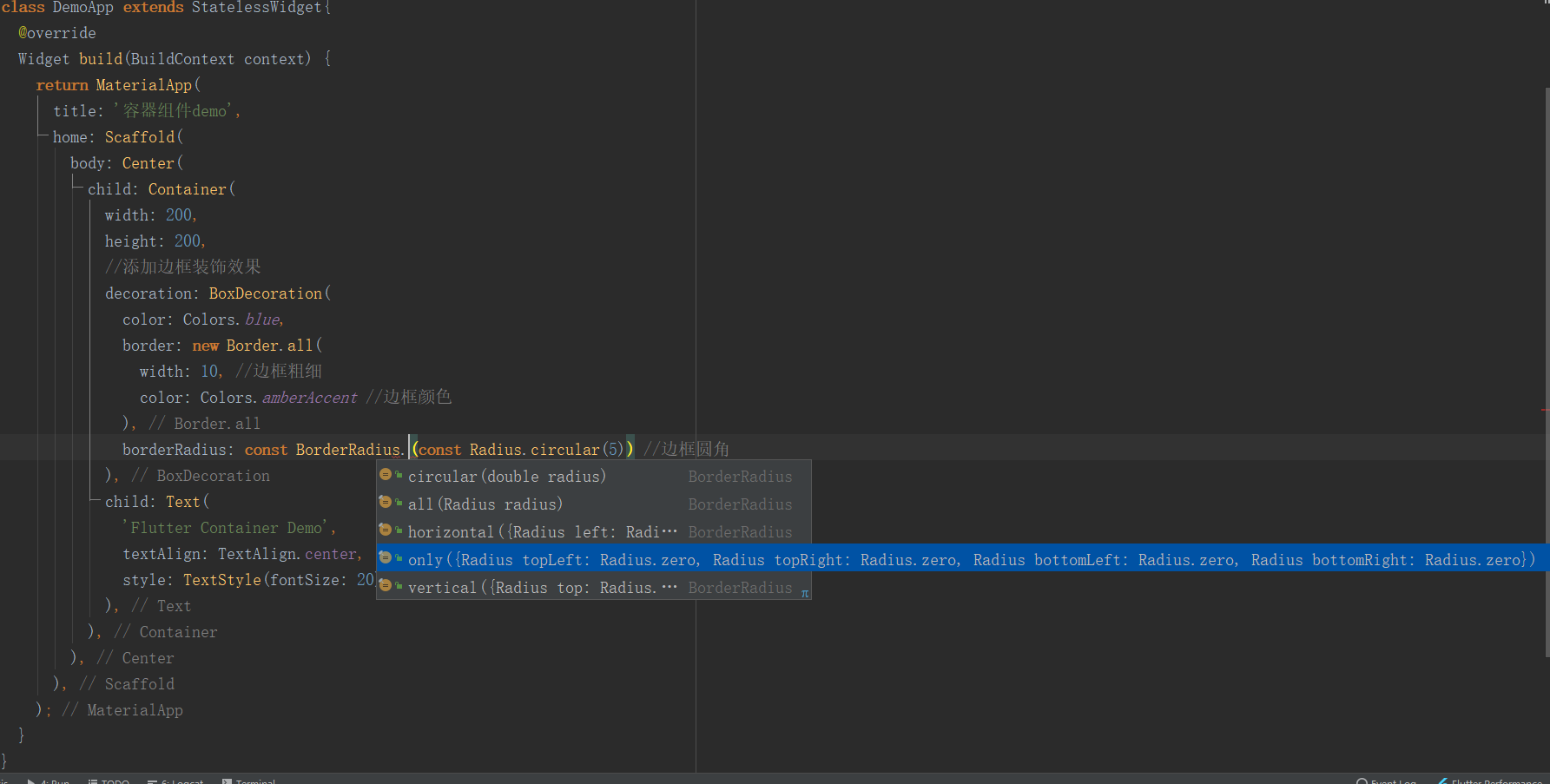Click method icon beside horizontal suggestion
Image resolution: width=1550 pixels, height=784 pixels.
pyautogui.click(x=386, y=530)
